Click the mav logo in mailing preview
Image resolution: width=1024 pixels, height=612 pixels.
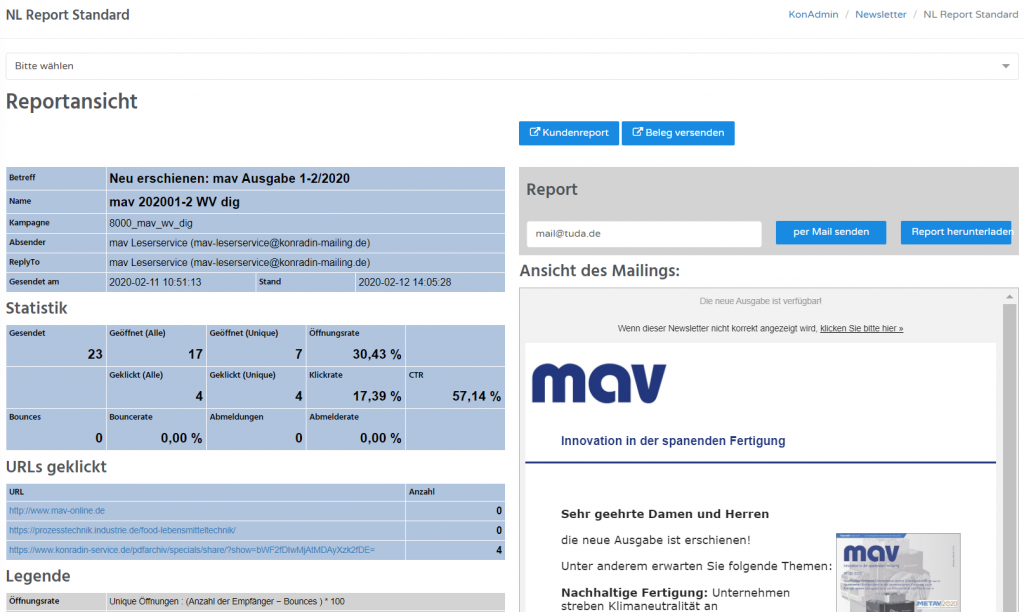pos(599,383)
